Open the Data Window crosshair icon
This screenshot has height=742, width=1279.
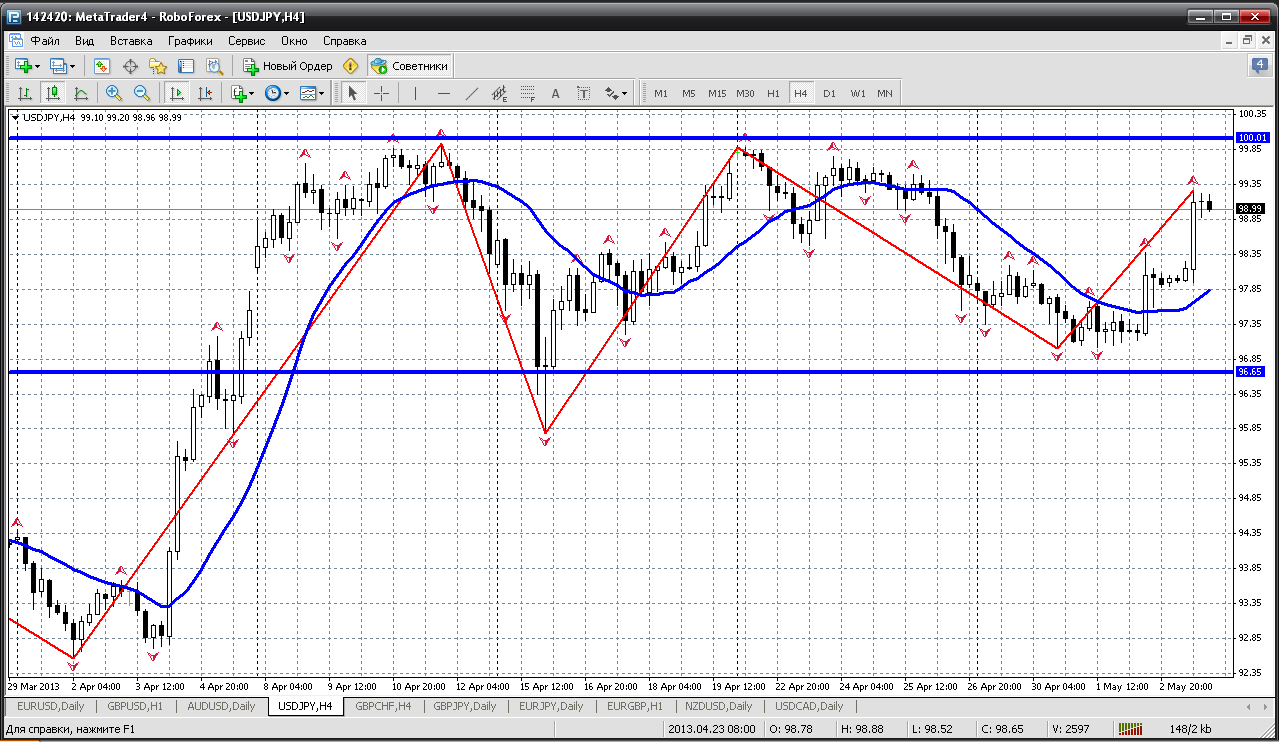coord(130,66)
